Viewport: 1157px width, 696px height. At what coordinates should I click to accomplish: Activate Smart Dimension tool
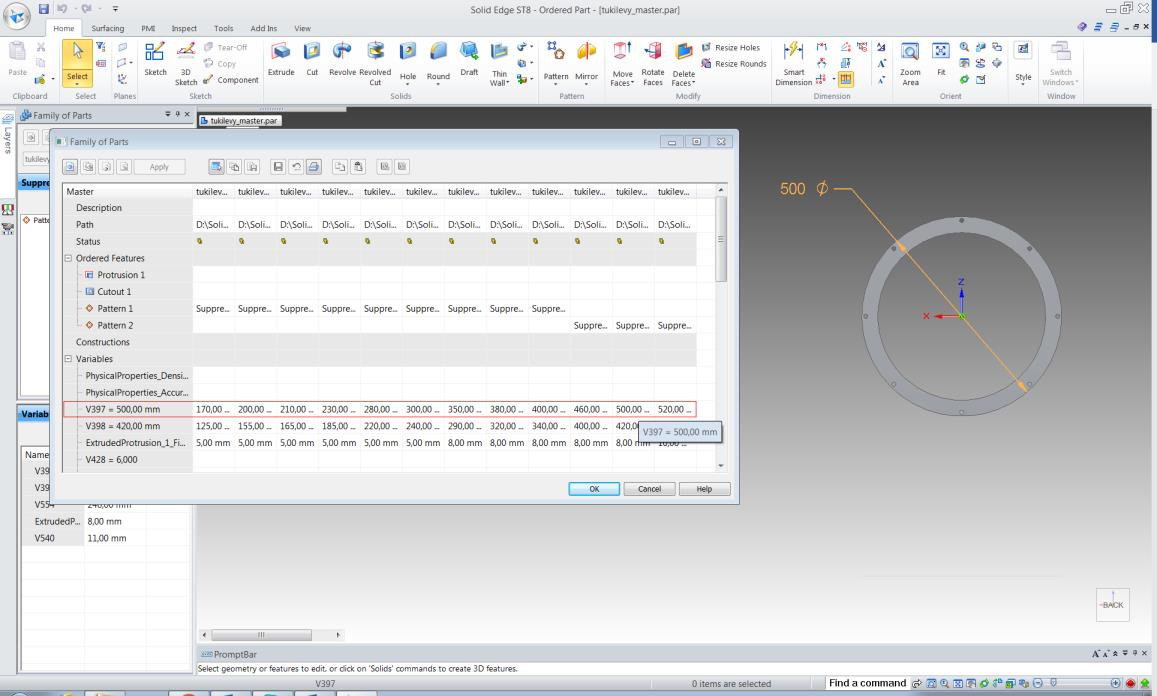tap(793, 63)
